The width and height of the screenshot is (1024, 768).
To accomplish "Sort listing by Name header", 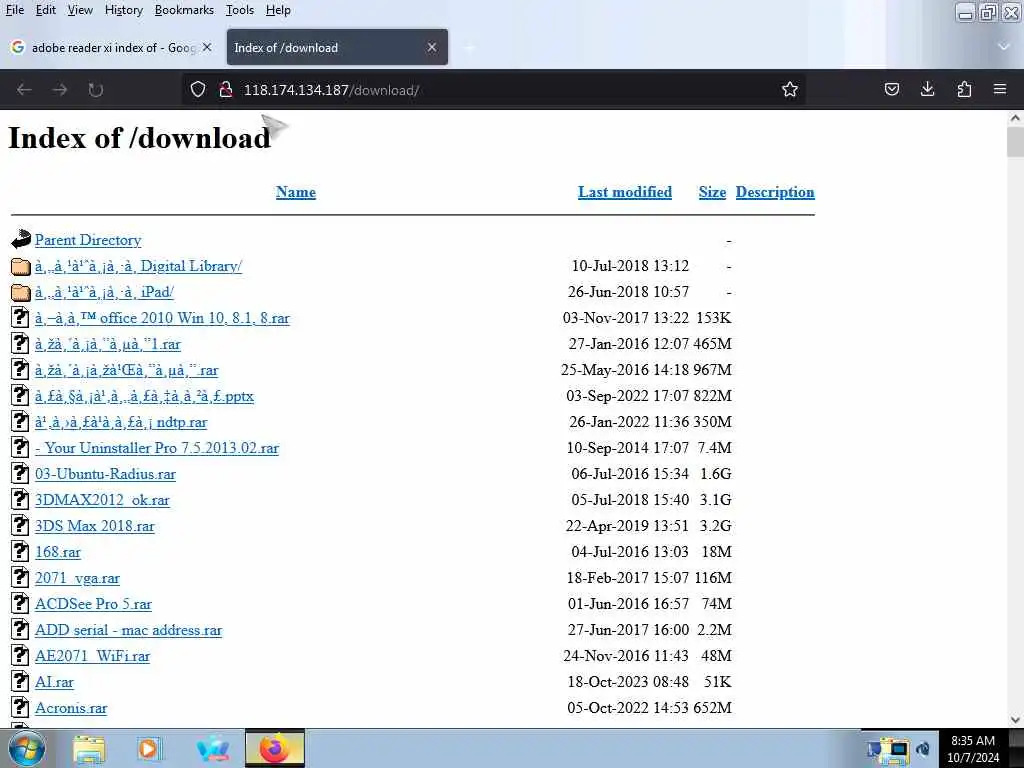I will tap(296, 192).
